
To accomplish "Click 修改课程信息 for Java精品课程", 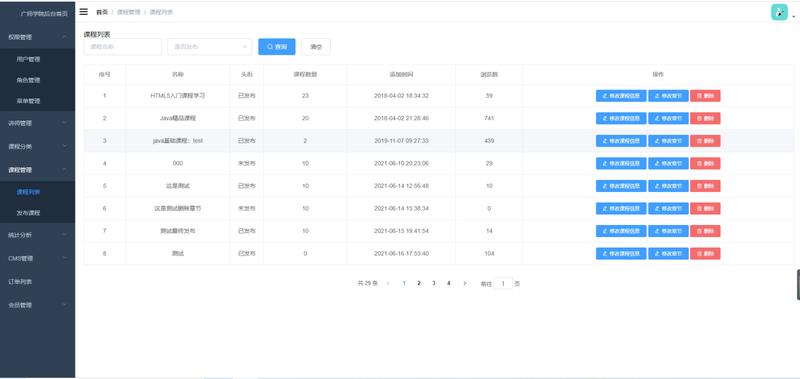I will click(x=621, y=118).
